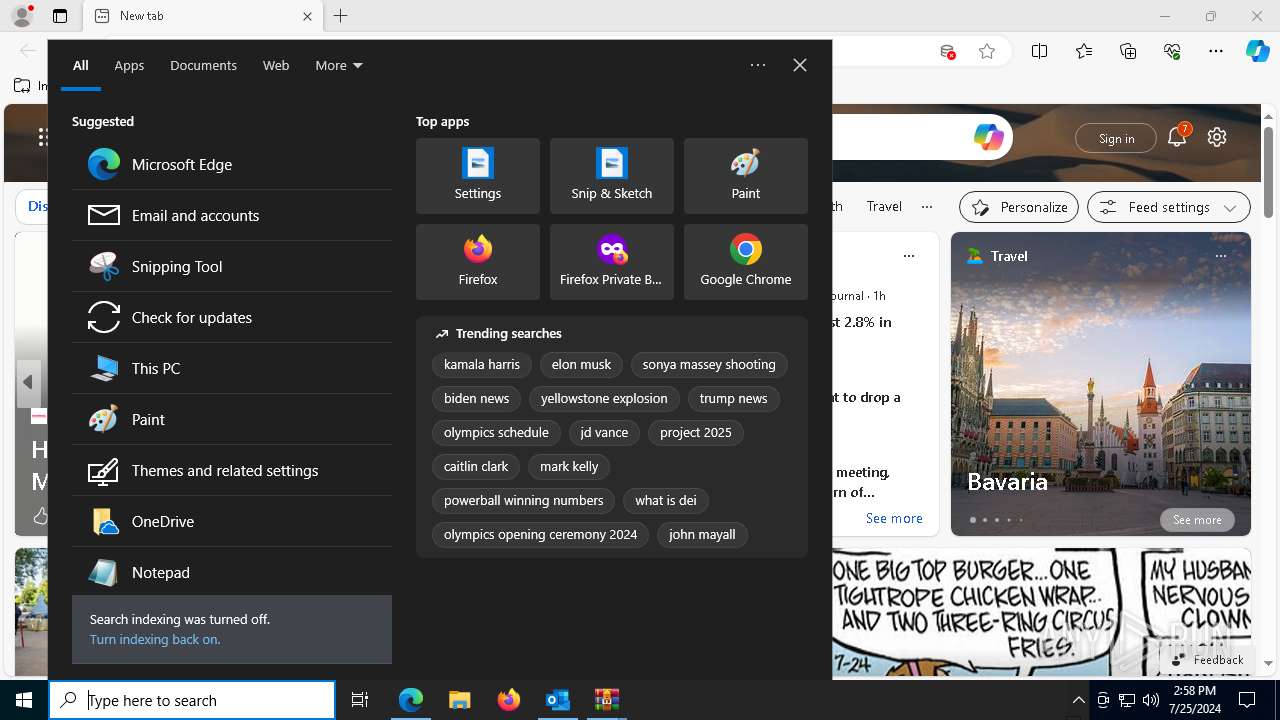Switch to Documents search tab
This screenshot has height=720, width=1280.
pos(203,65)
